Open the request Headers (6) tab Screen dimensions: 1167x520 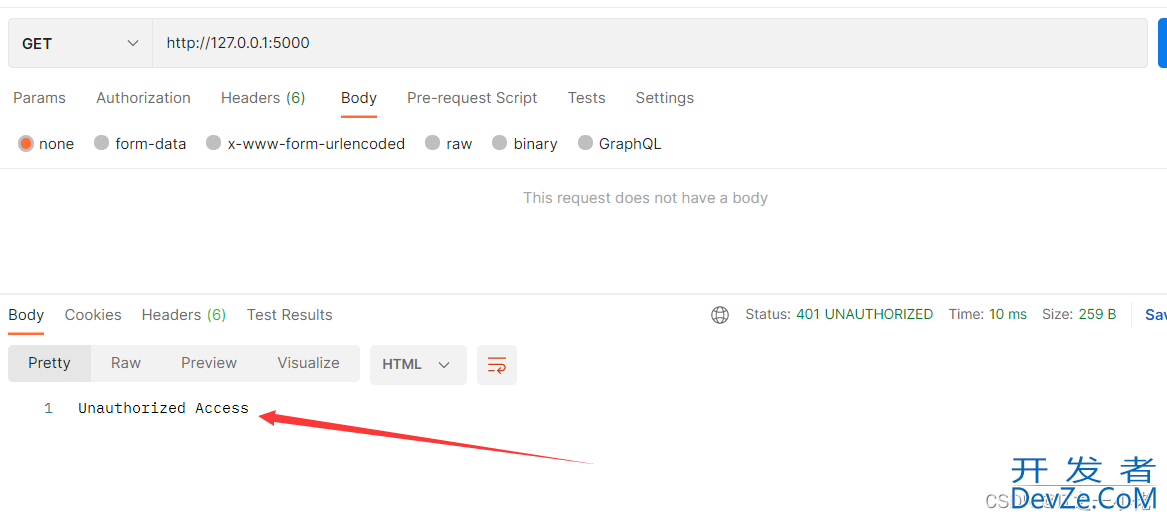pyautogui.click(x=263, y=98)
